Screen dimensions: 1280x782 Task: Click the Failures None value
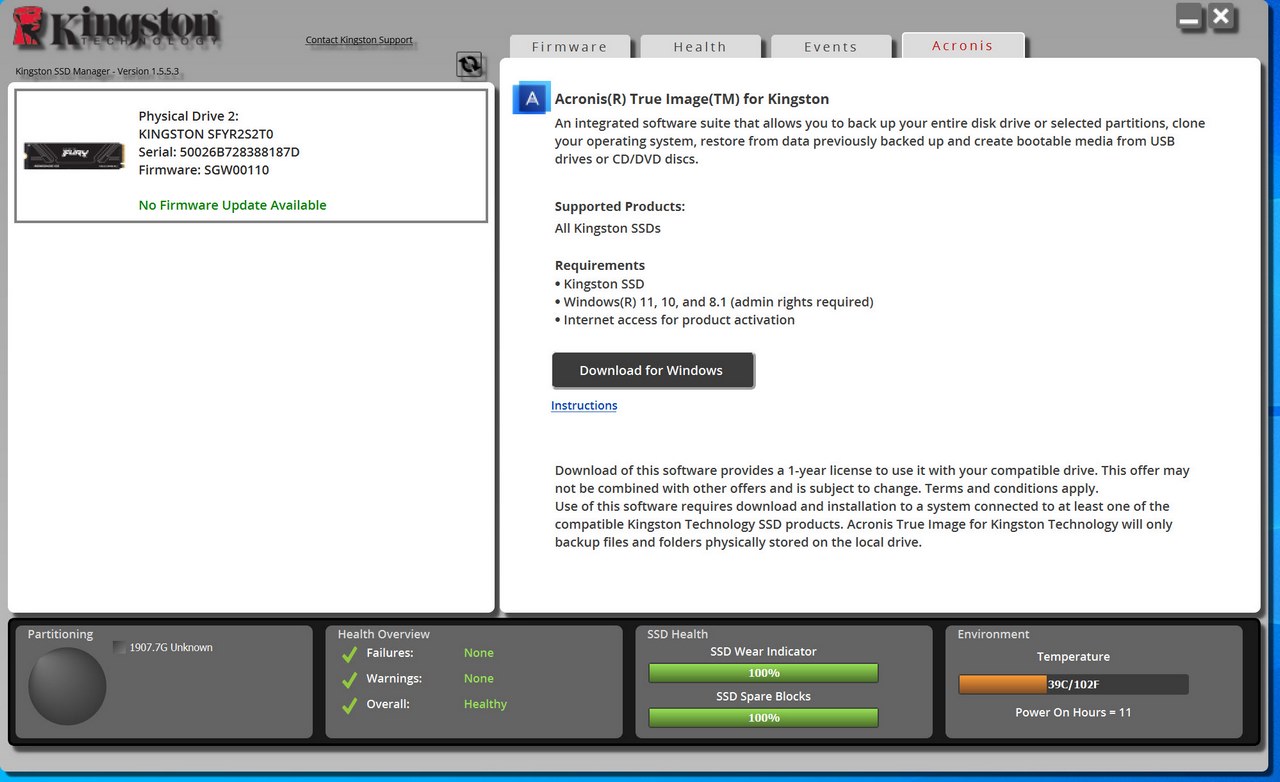coord(479,653)
